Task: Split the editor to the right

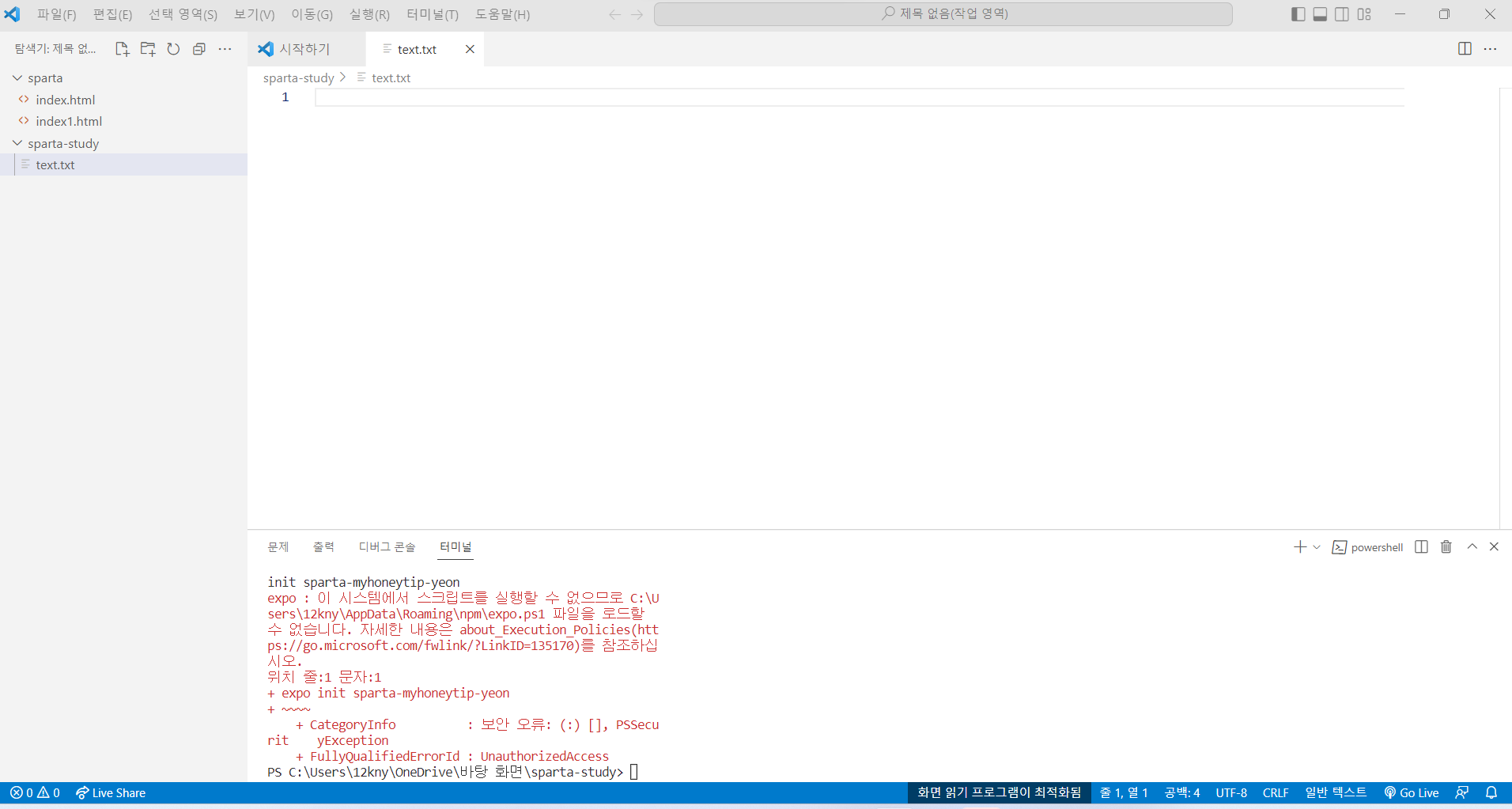Action: point(1465,49)
